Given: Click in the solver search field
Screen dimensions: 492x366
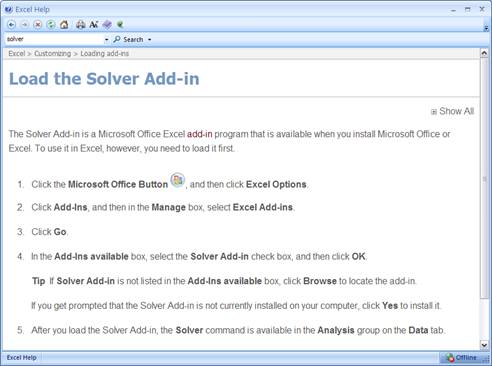Looking at the screenshot, I should tap(54, 39).
